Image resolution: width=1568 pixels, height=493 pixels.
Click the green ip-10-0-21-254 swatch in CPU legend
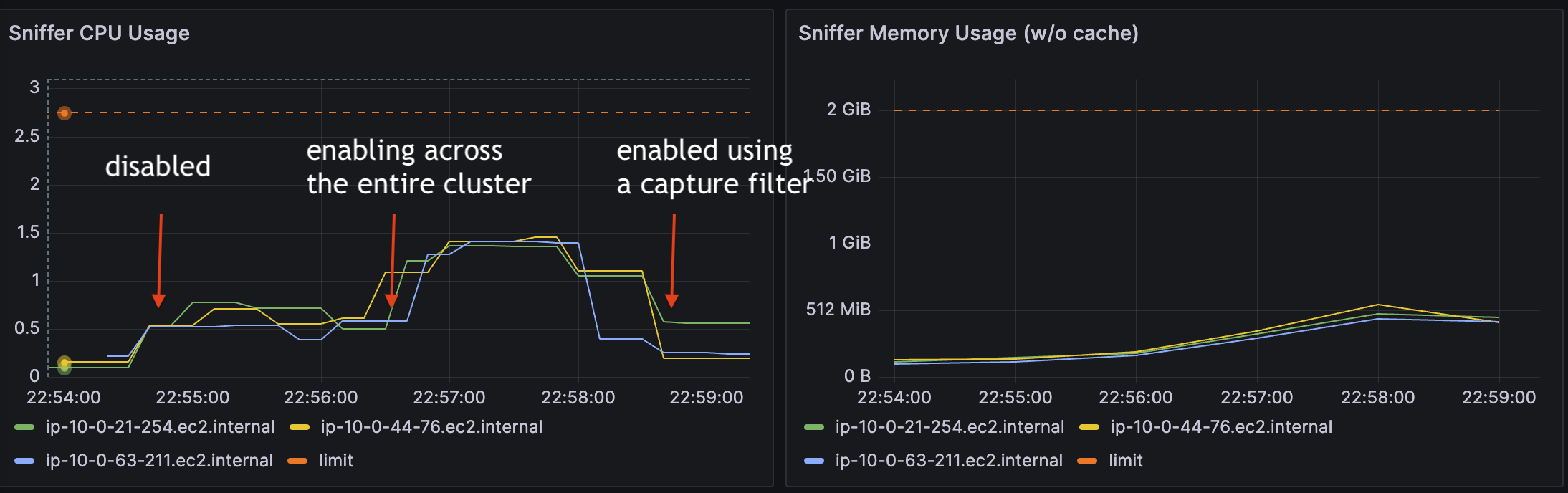(24, 428)
